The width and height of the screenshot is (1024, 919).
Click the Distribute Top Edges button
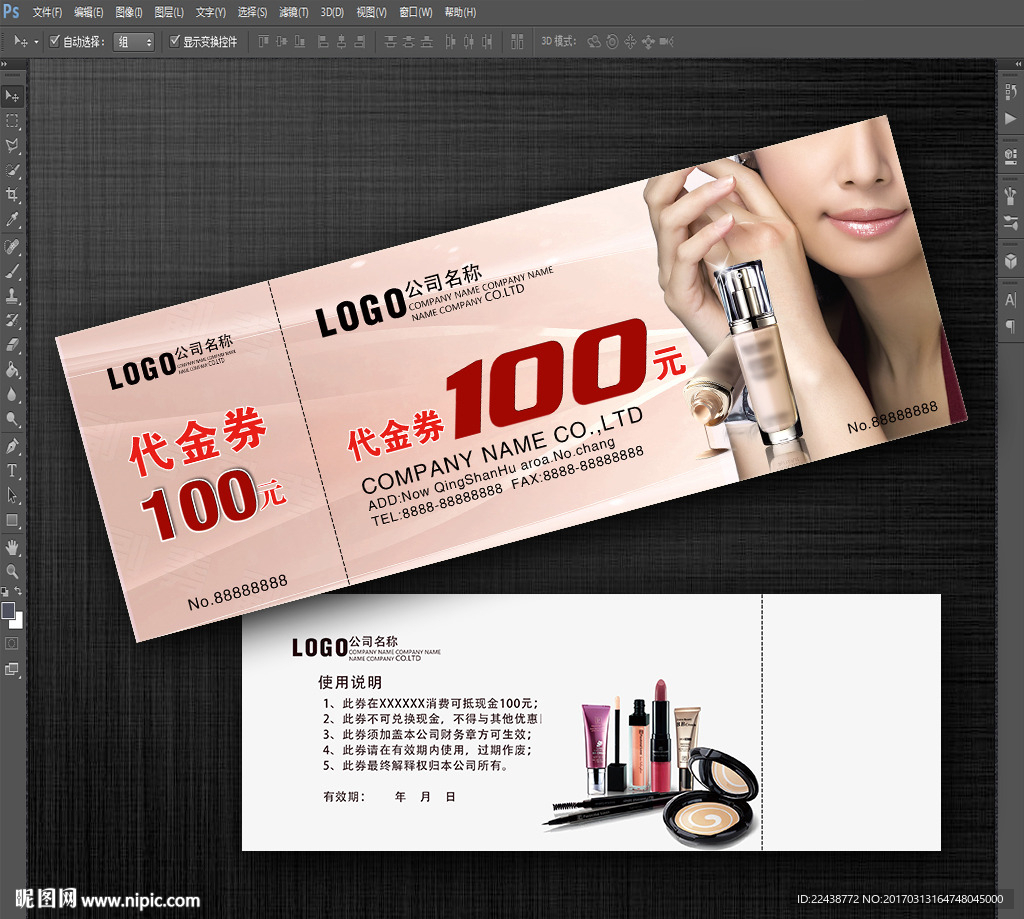coord(391,42)
